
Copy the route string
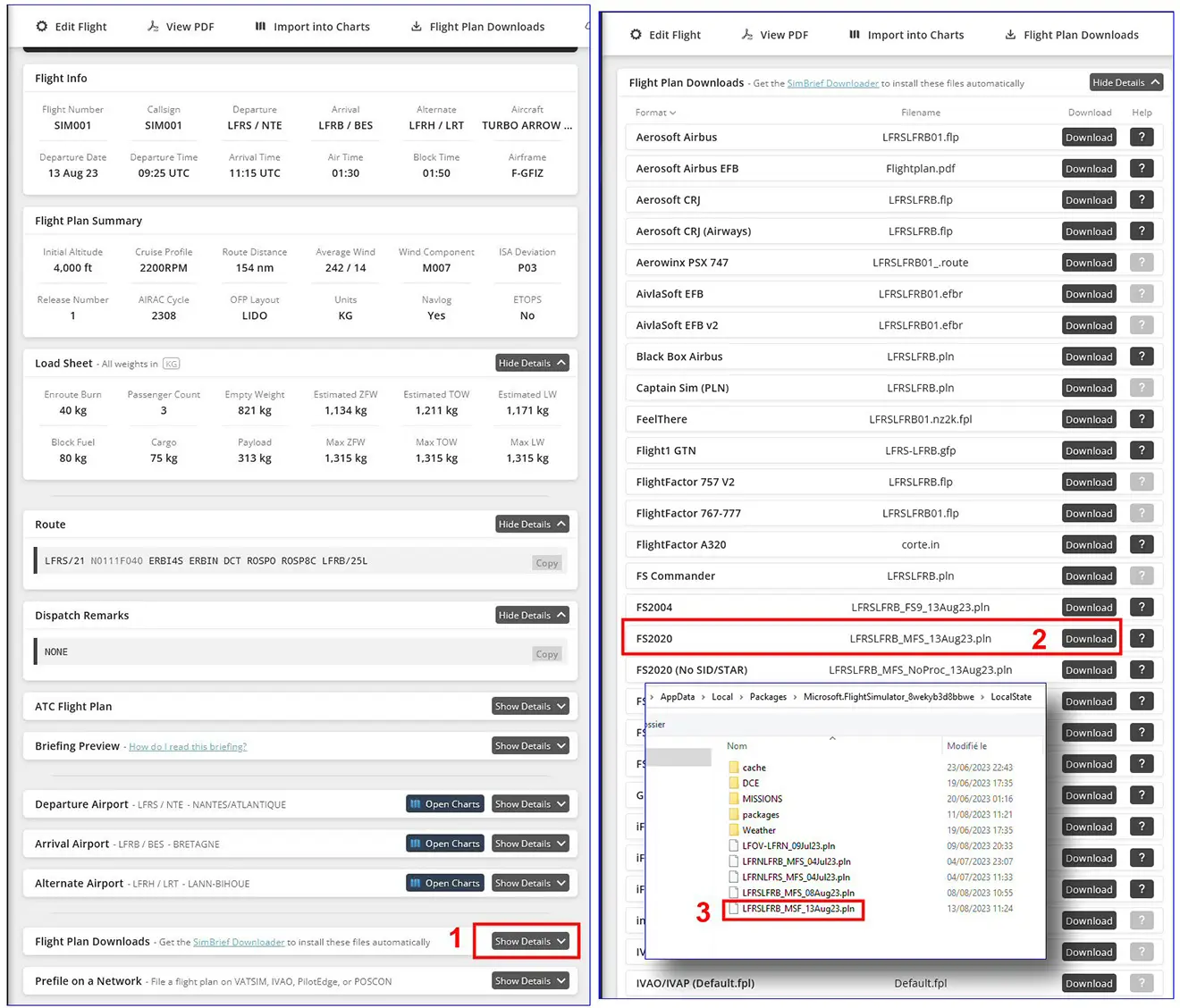(x=546, y=563)
